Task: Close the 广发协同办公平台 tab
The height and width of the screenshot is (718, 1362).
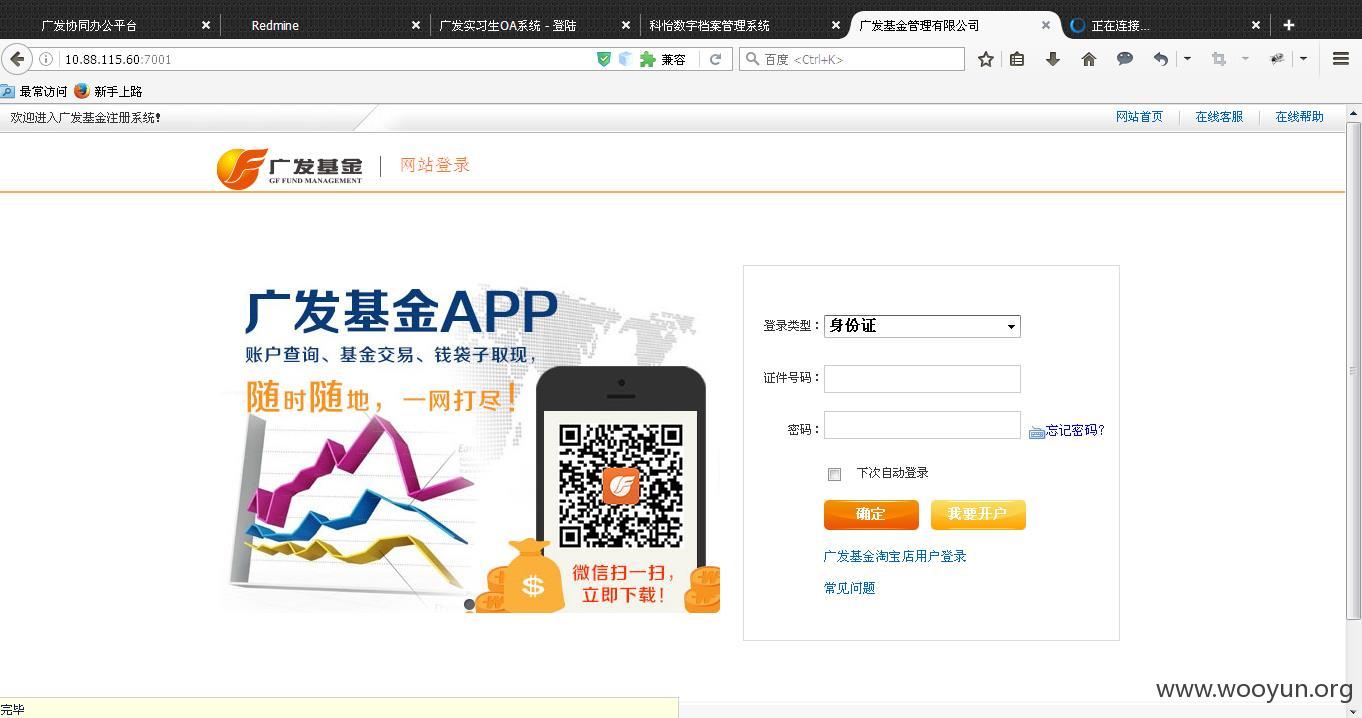Action: pyautogui.click(x=206, y=25)
